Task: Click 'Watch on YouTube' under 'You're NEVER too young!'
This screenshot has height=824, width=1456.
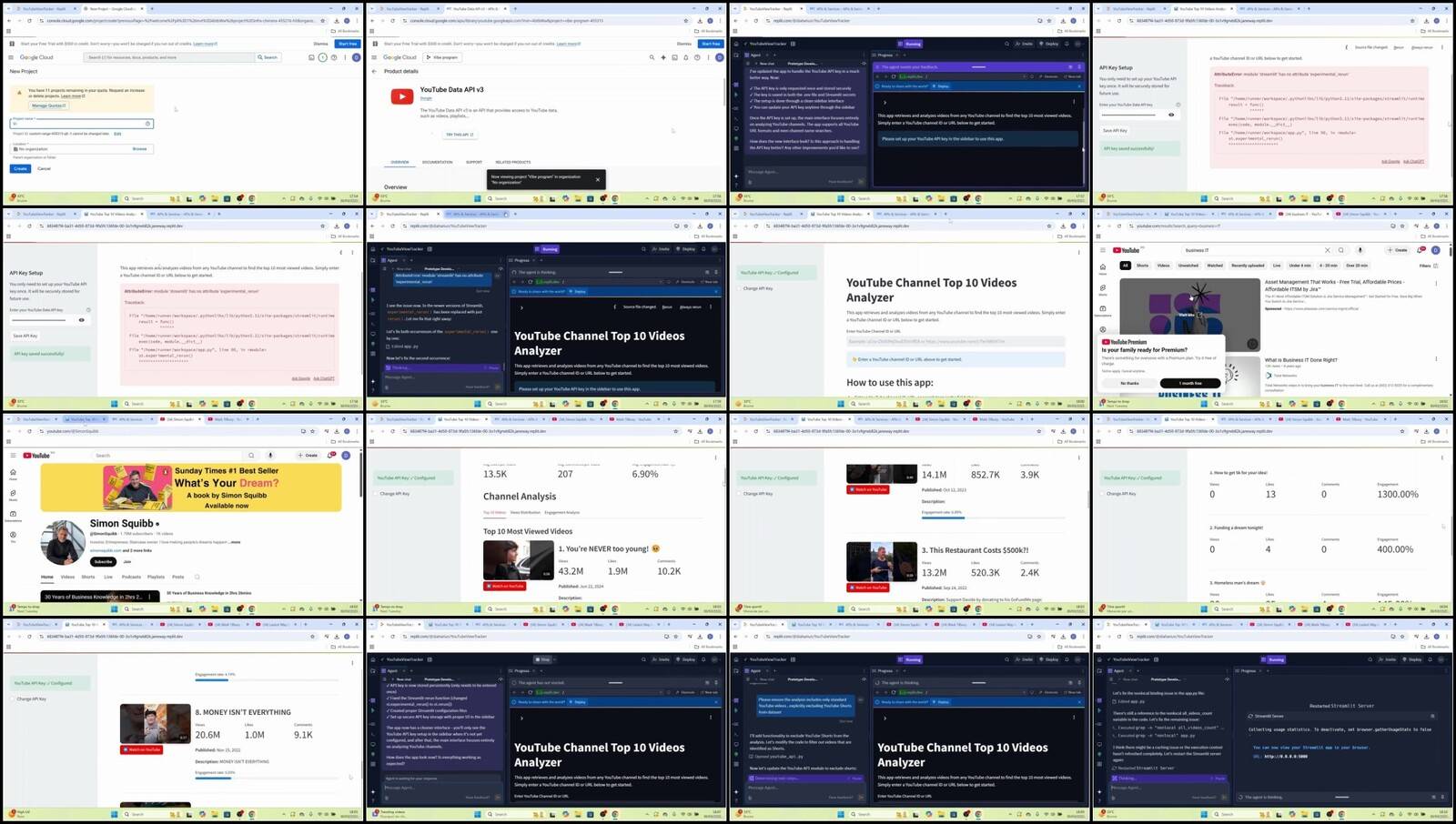Action: click(505, 586)
